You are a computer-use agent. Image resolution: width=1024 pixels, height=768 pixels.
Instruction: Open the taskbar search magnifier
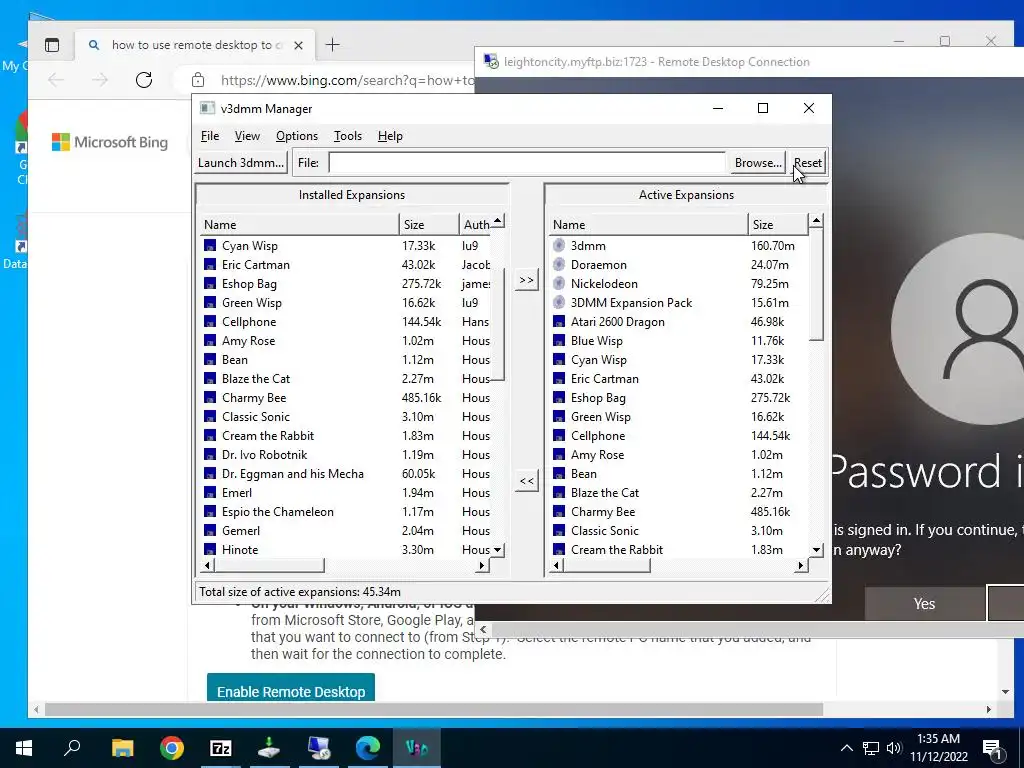tap(72, 748)
